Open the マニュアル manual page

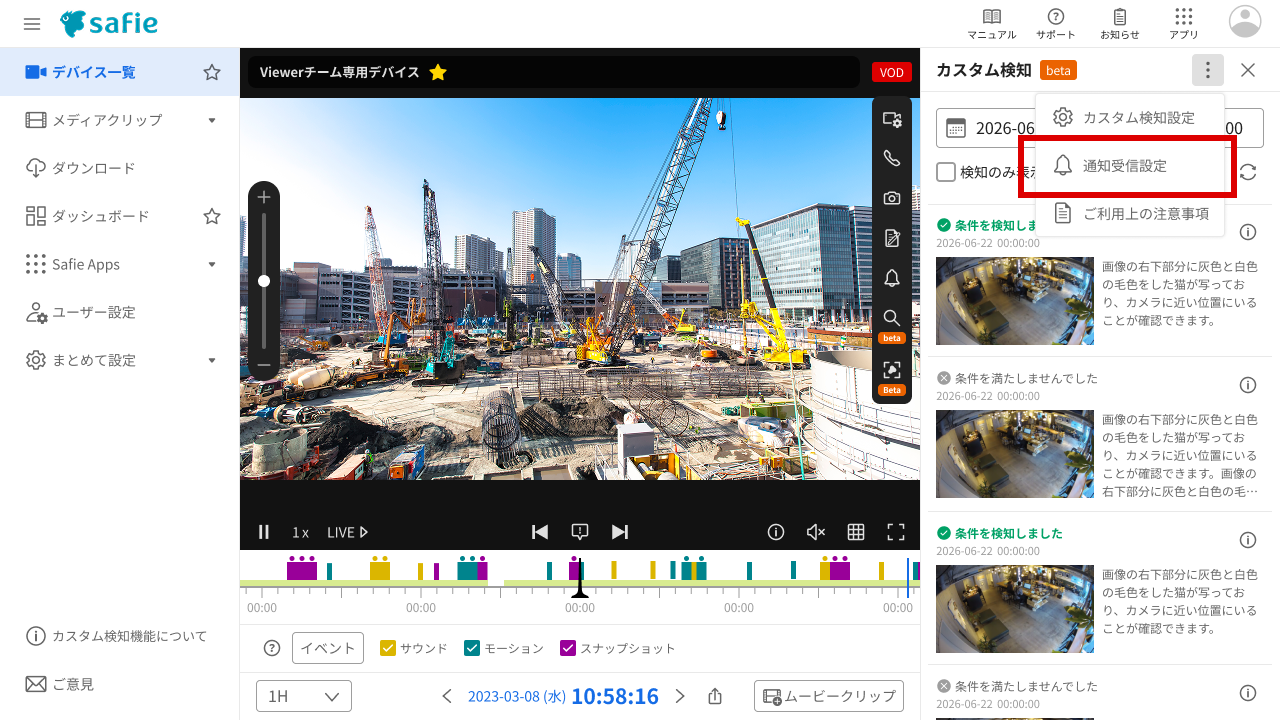[991, 24]
